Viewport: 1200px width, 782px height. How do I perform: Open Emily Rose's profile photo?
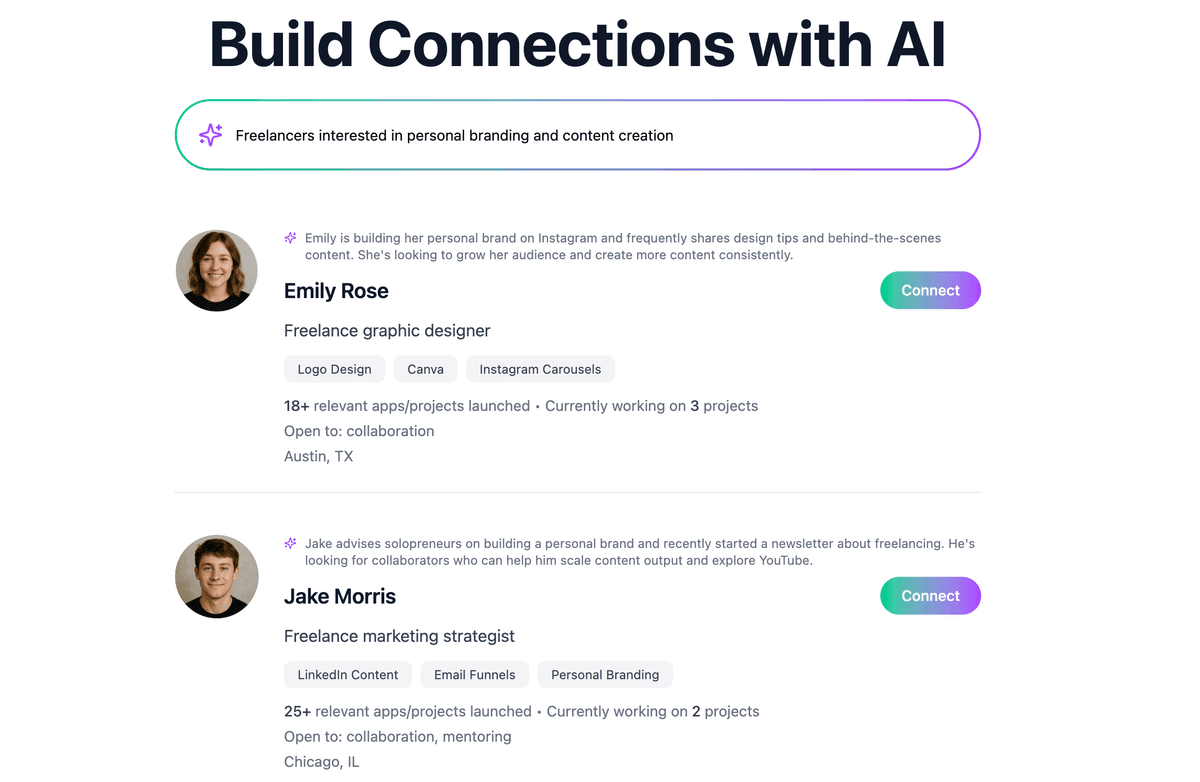tap(217, 271)
